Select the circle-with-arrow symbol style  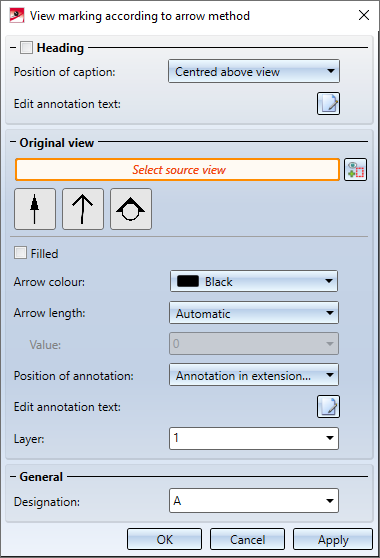[x=131, y=209]
